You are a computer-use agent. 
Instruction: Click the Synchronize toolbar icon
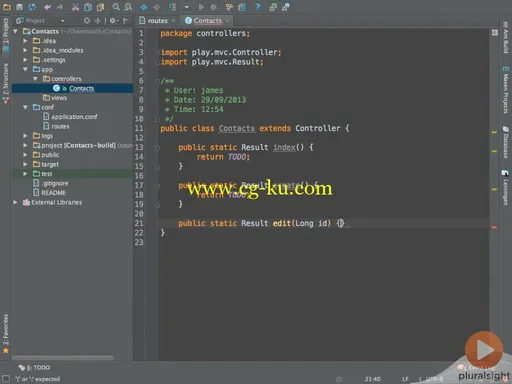coord(32,7)
